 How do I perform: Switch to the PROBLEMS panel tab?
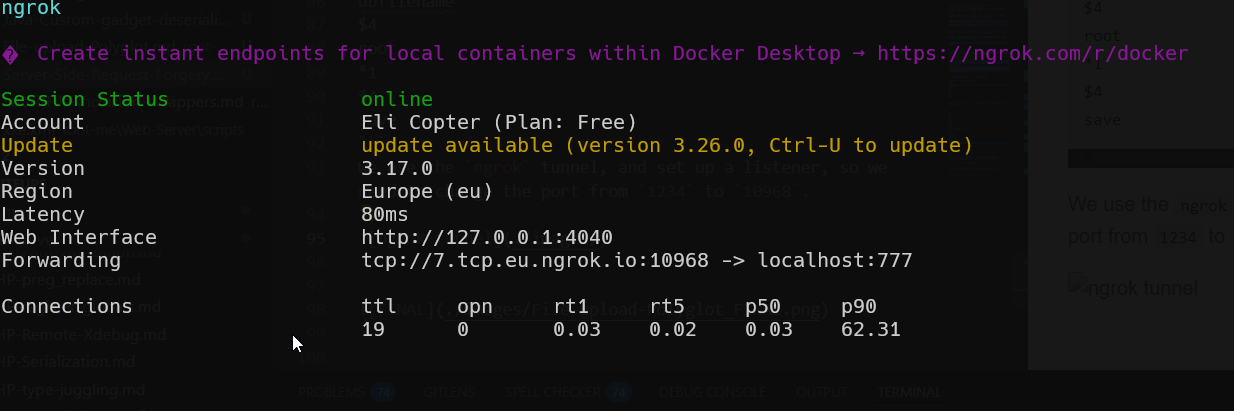(x=332, y=392)
